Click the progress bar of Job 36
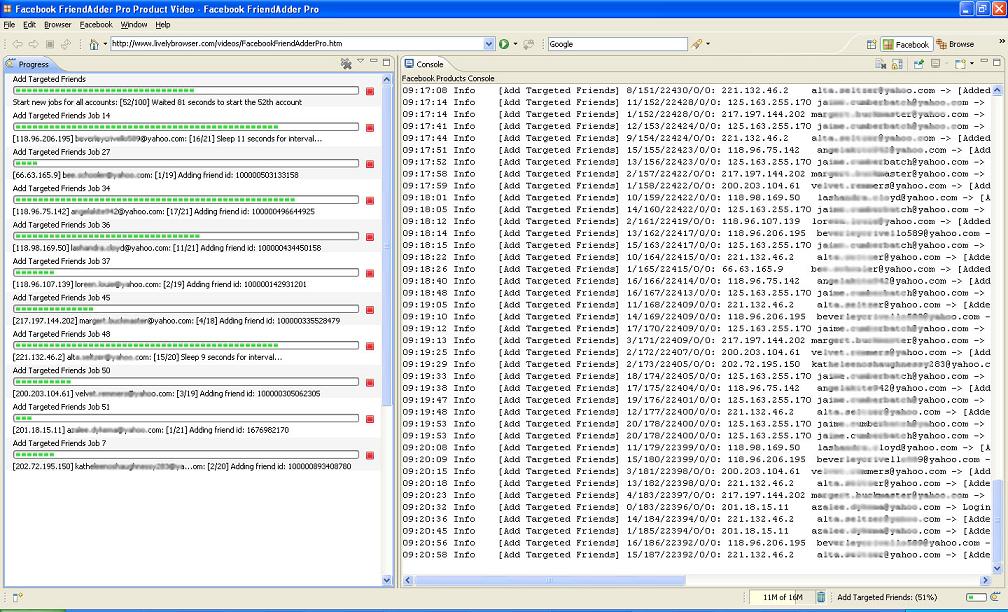The image size is (1008, 612). (186, 236)
